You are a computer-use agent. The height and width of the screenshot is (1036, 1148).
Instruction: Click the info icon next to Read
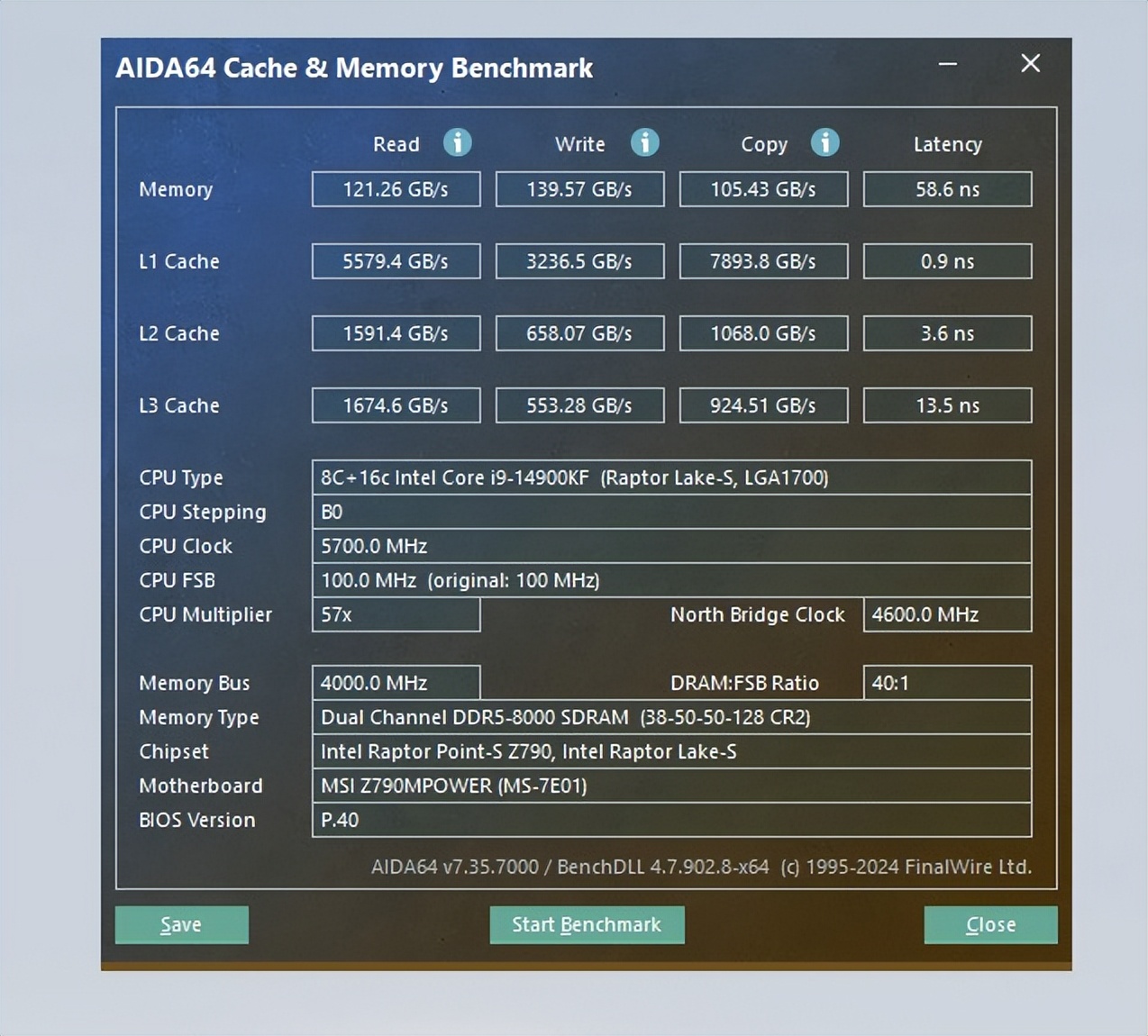457,142
